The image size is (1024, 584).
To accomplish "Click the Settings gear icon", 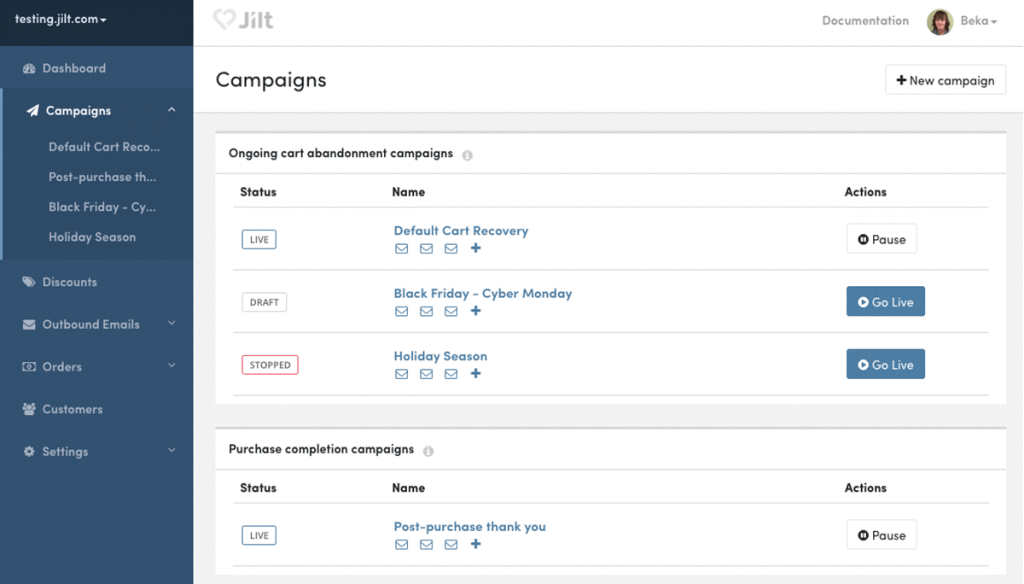I will point(29,451).
